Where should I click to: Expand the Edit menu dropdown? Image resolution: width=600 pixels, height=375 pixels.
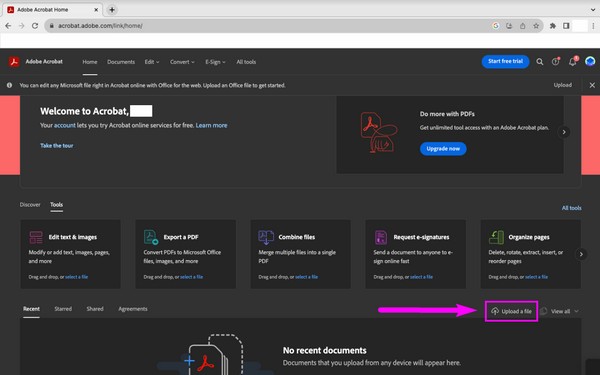[x=152, y=62]
